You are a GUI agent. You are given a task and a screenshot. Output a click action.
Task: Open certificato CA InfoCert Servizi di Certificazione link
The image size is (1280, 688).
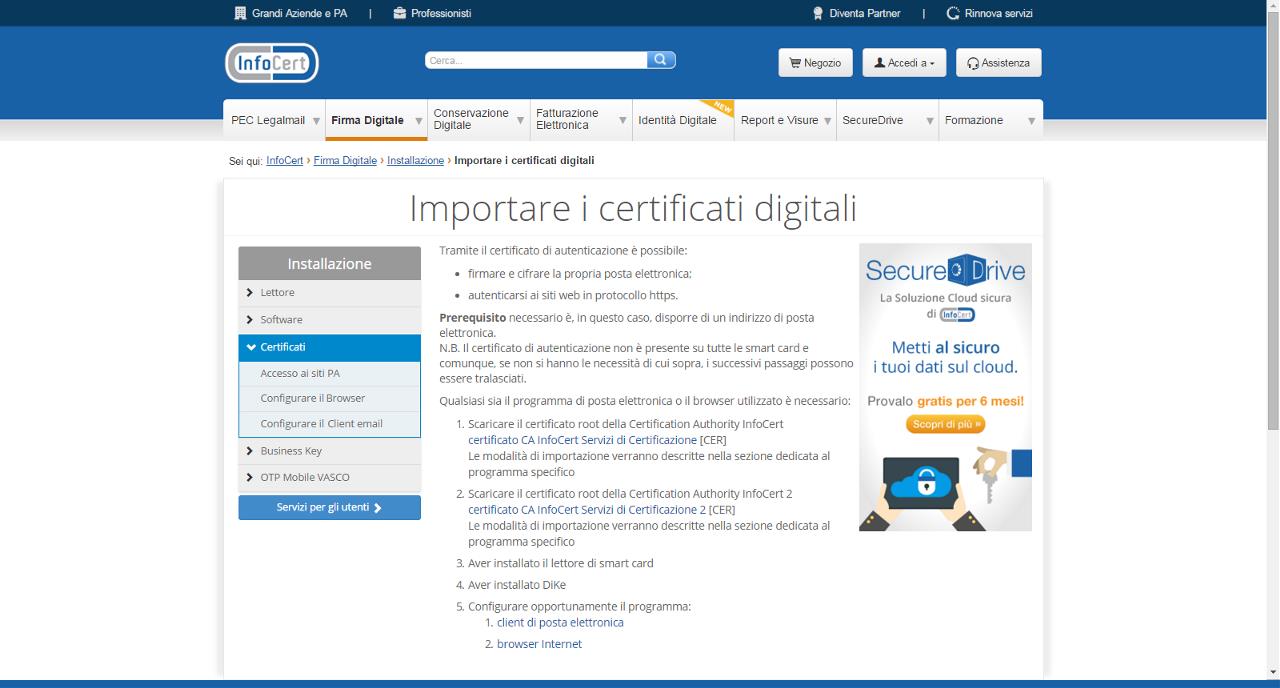point(582,440)
